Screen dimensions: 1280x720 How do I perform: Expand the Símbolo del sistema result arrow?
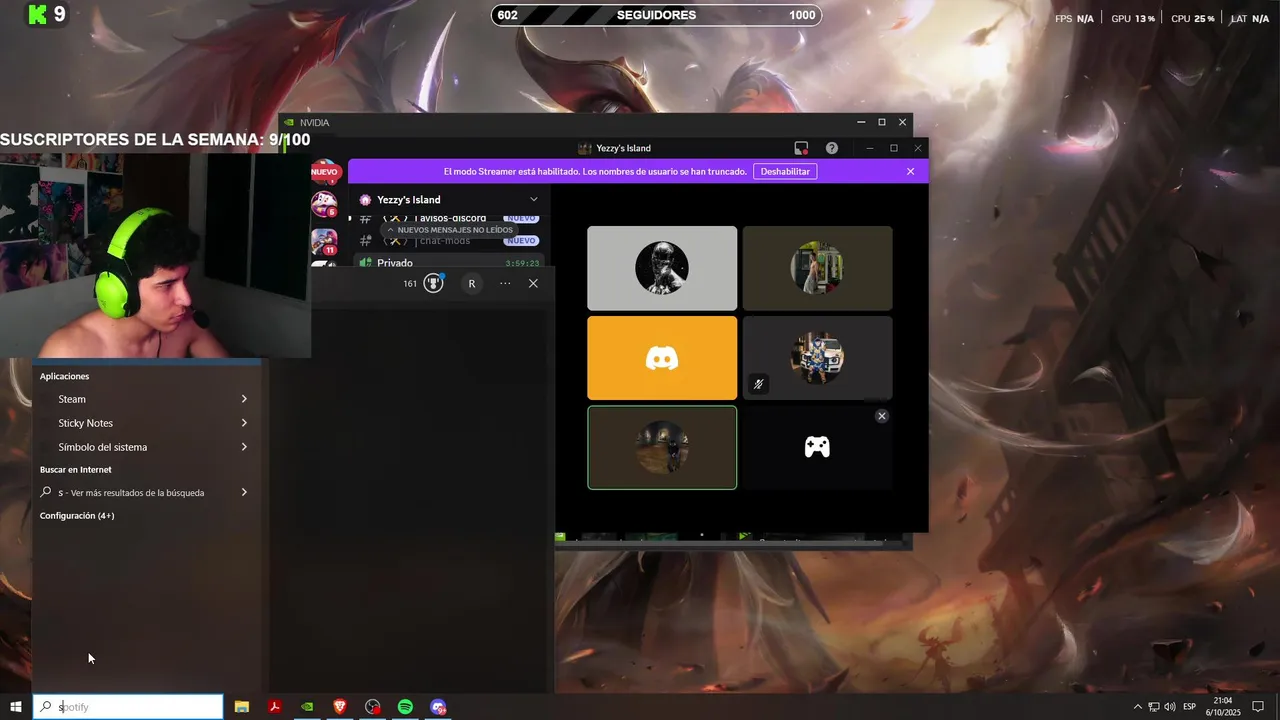pyautogui.click(x=244, y=447)
